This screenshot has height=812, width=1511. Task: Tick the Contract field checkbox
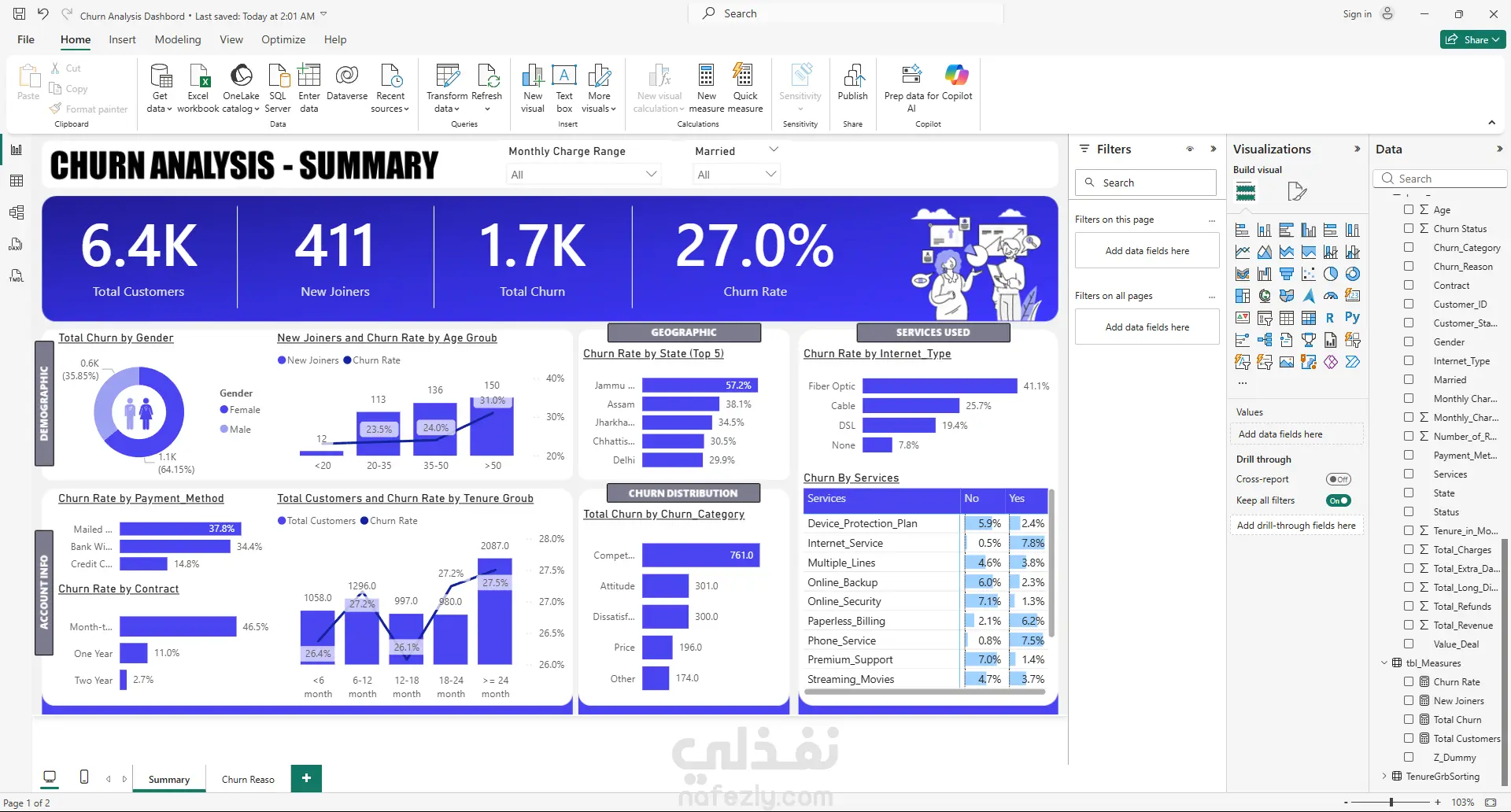pyautogui.click(x=1409, y=285)
